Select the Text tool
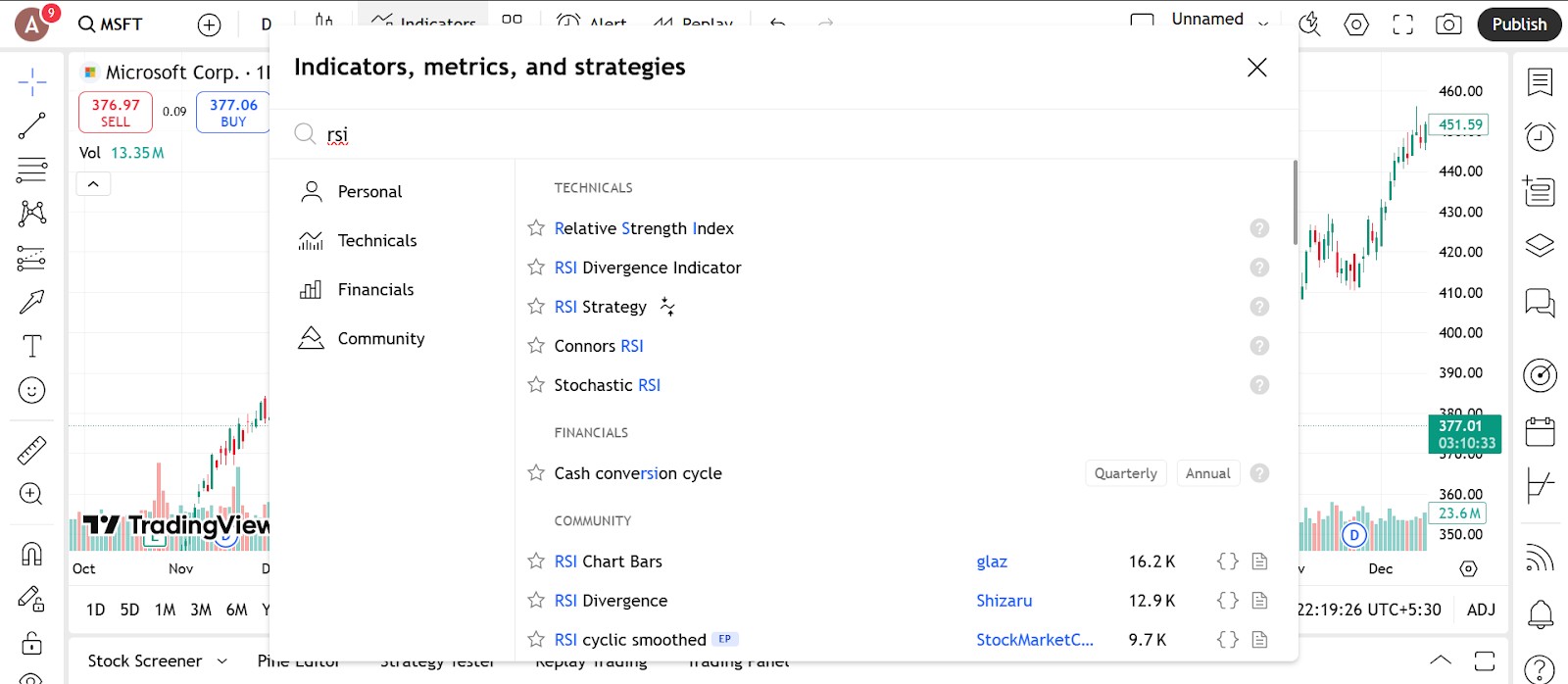Viewport: 1568px width, 684px height. point(32,346)
